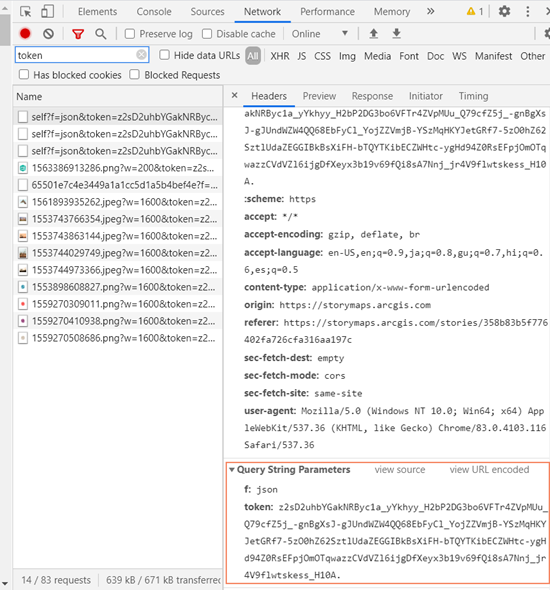Clear the network log with the clear icon
Viewport: 550px width, 590px height.
click(x=48, y=34)
